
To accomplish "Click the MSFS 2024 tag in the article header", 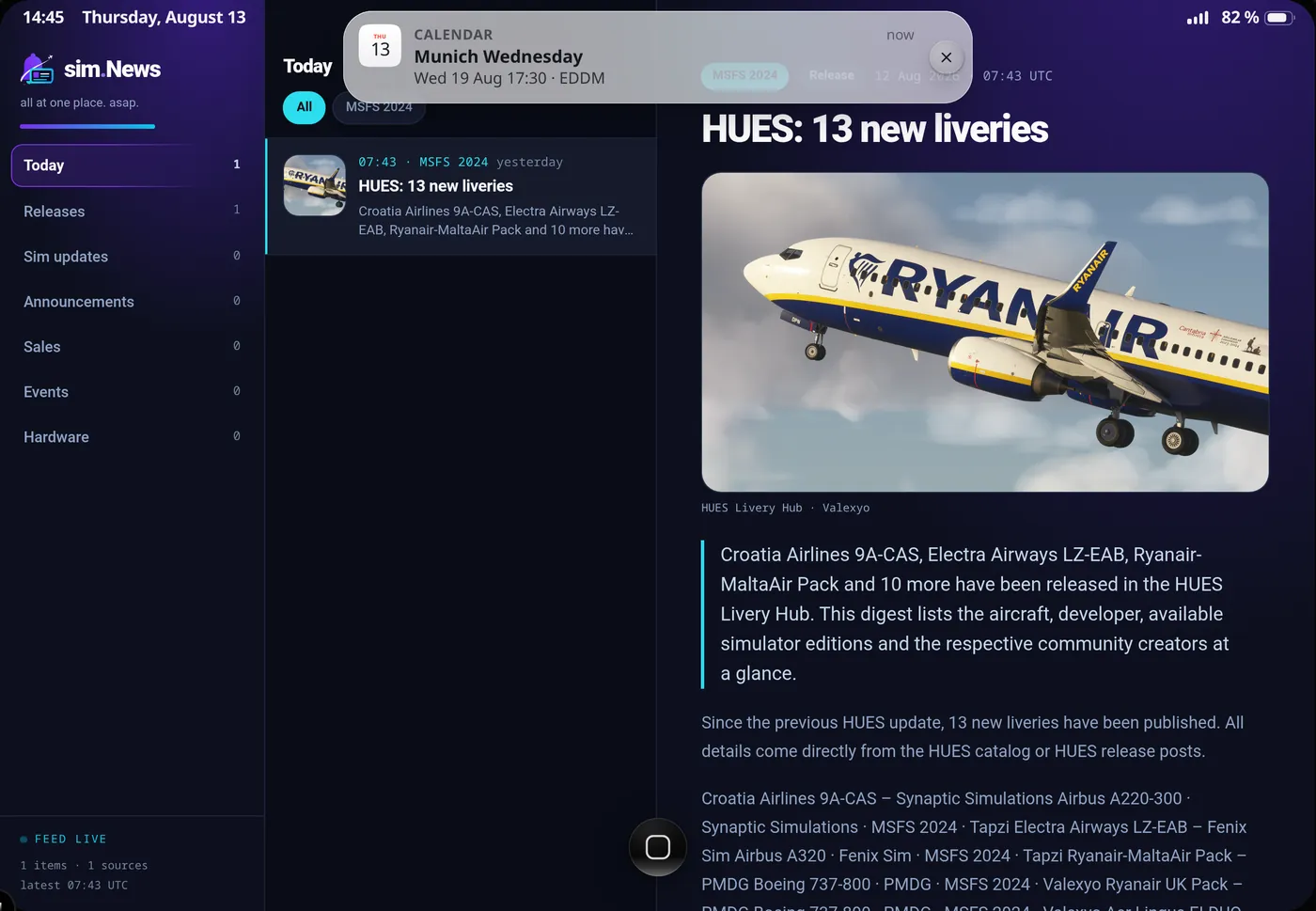I will pos(744,75).
